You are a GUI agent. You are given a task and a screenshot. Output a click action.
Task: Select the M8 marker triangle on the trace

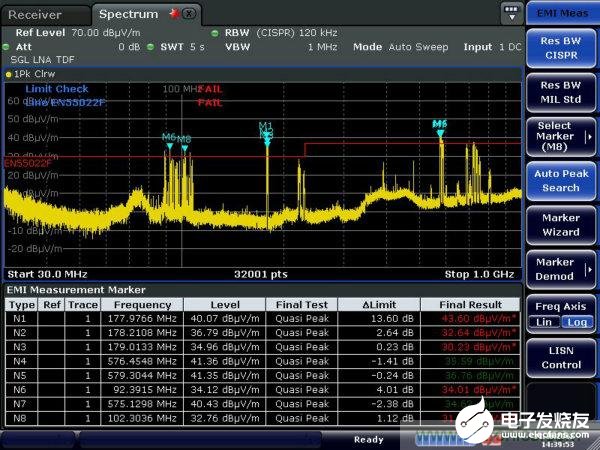tap(184, 149)
